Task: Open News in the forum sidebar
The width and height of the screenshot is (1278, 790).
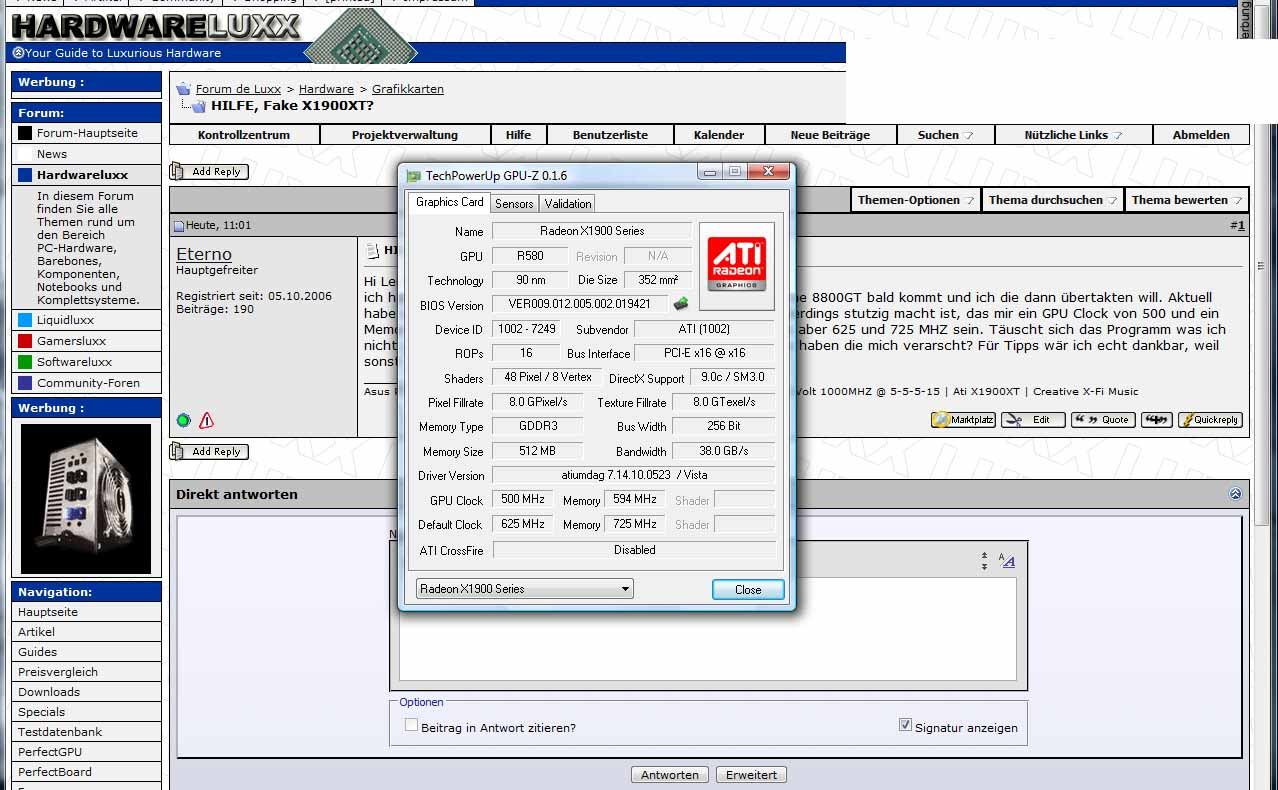Action: [52, 154]
